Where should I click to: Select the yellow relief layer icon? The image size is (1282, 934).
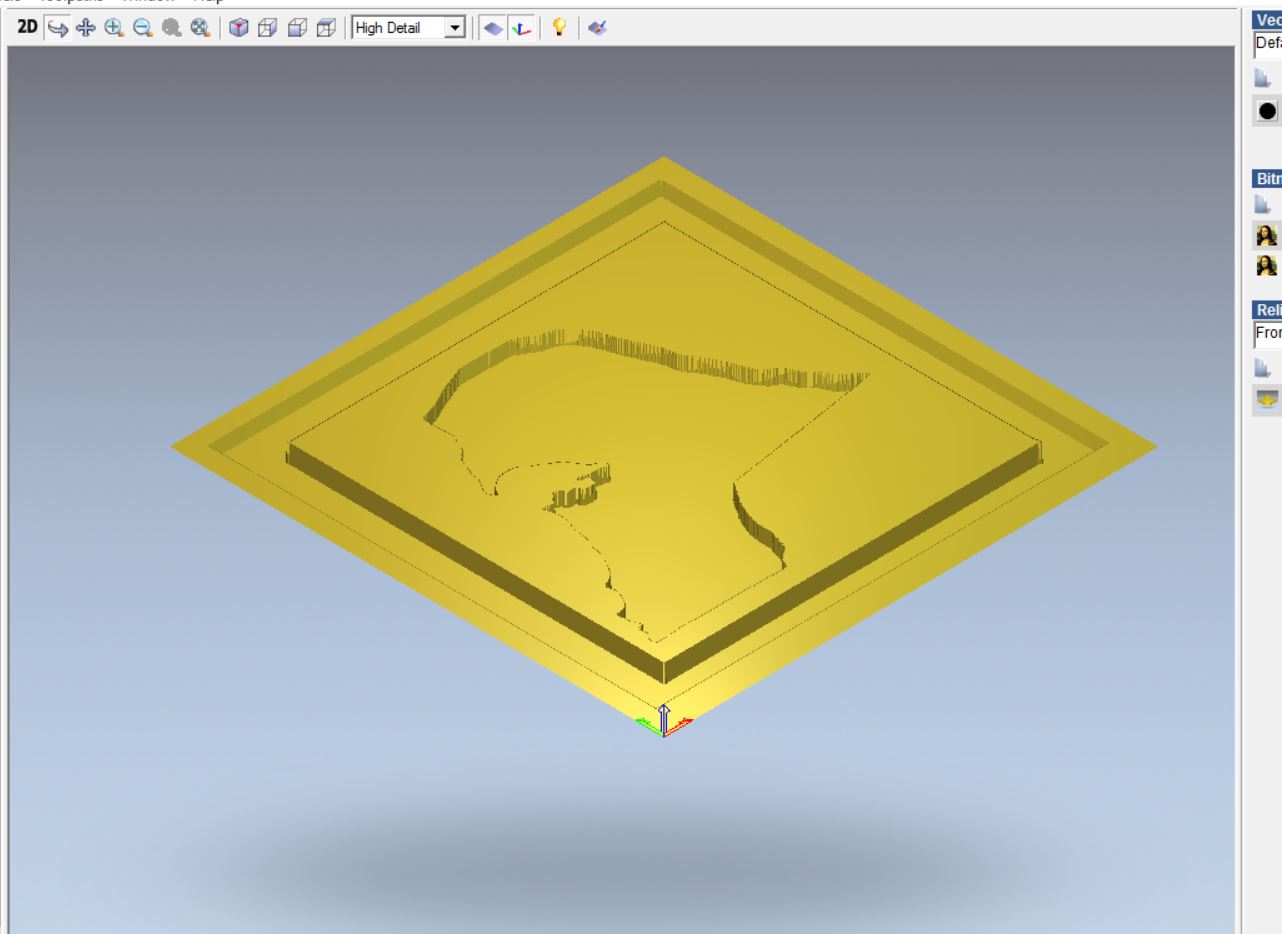[x=1268, y=400]
